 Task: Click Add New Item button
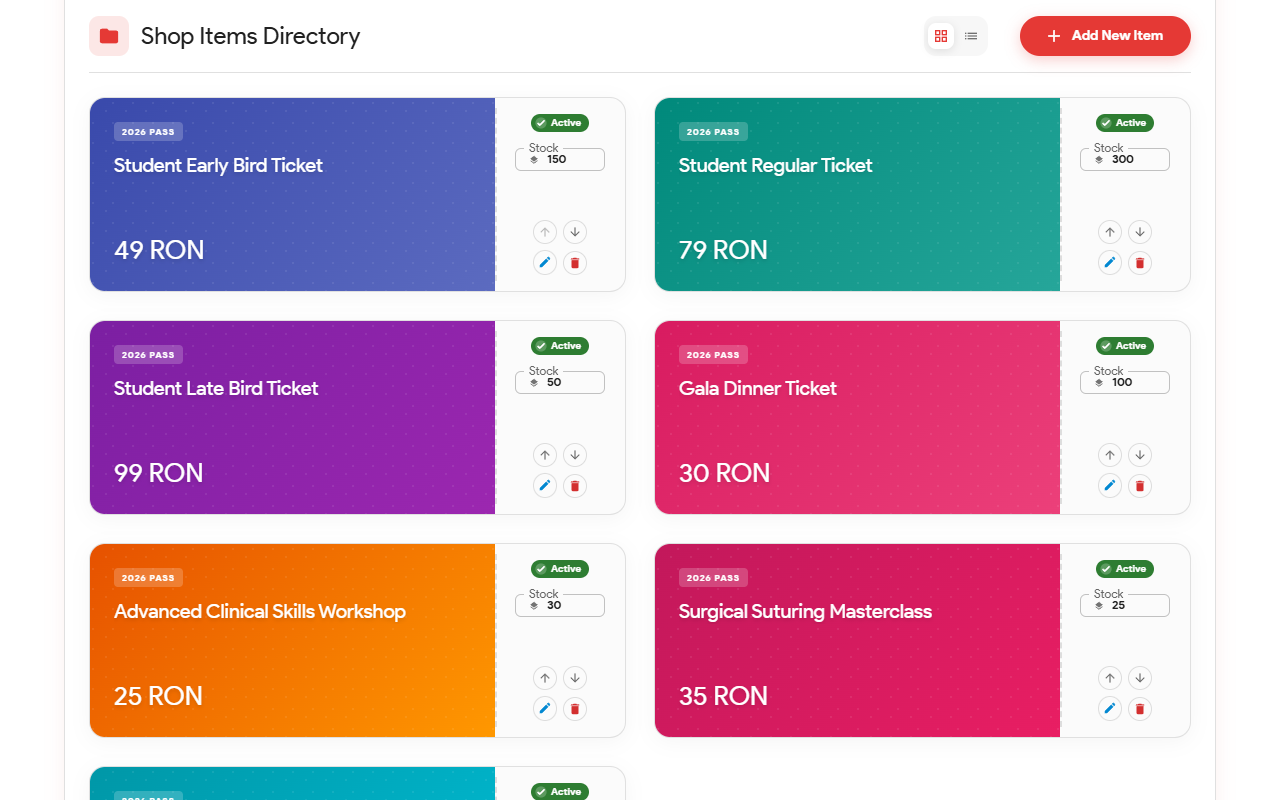pyautogui.click(x=1105, y=36)
